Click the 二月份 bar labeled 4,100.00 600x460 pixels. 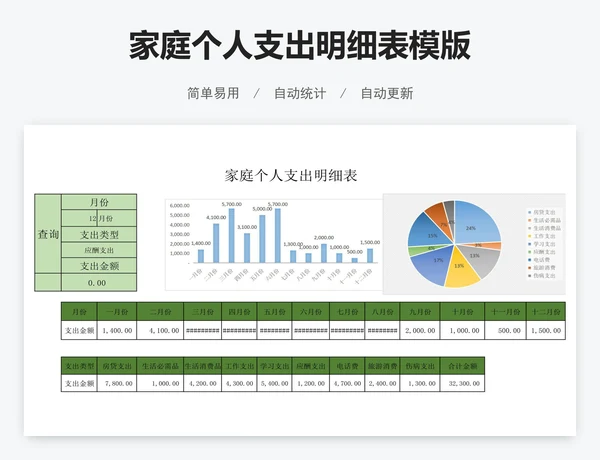(216, 243)
